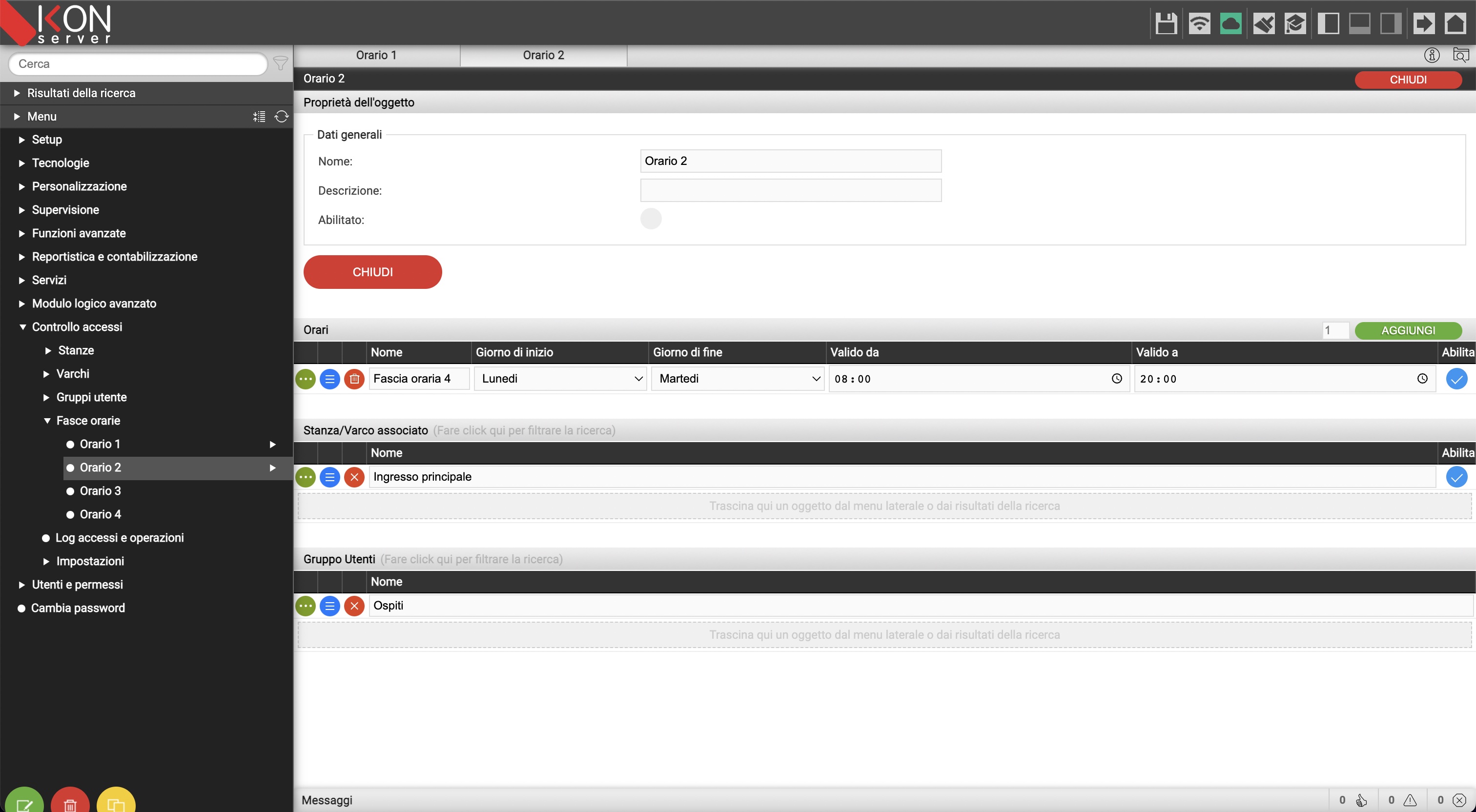Click the Nome input field with Orario 2
The height and width of the screenshot is (812, 1476).
pos(790,161)
